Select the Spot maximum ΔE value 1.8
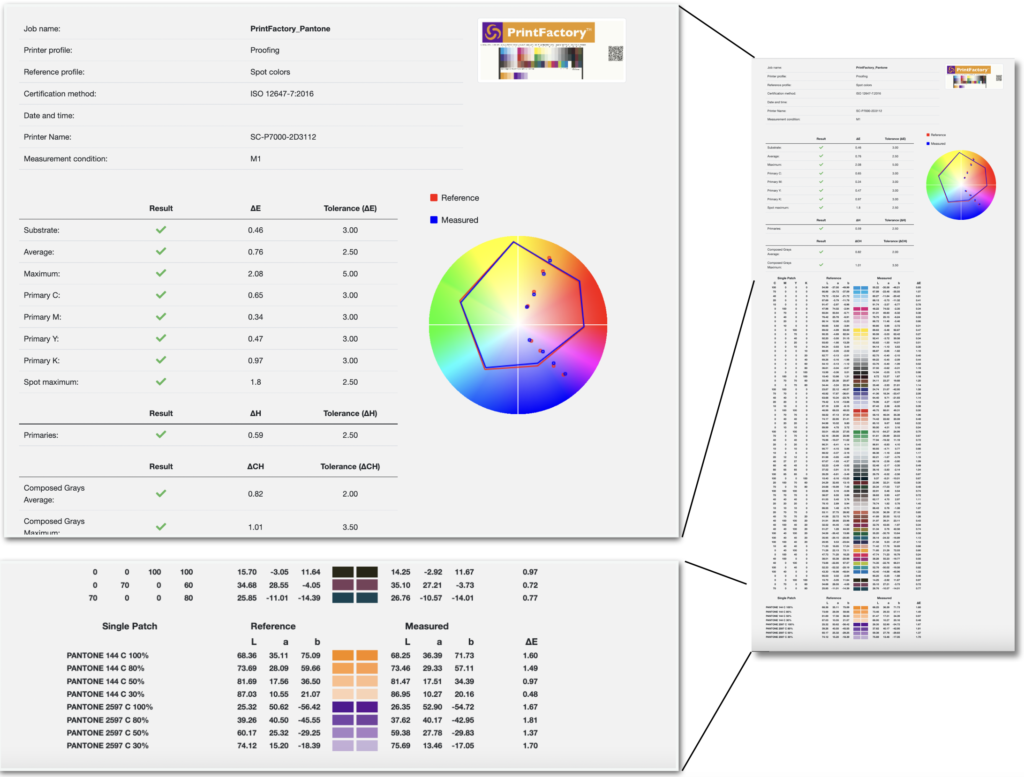 coord(255,382)
